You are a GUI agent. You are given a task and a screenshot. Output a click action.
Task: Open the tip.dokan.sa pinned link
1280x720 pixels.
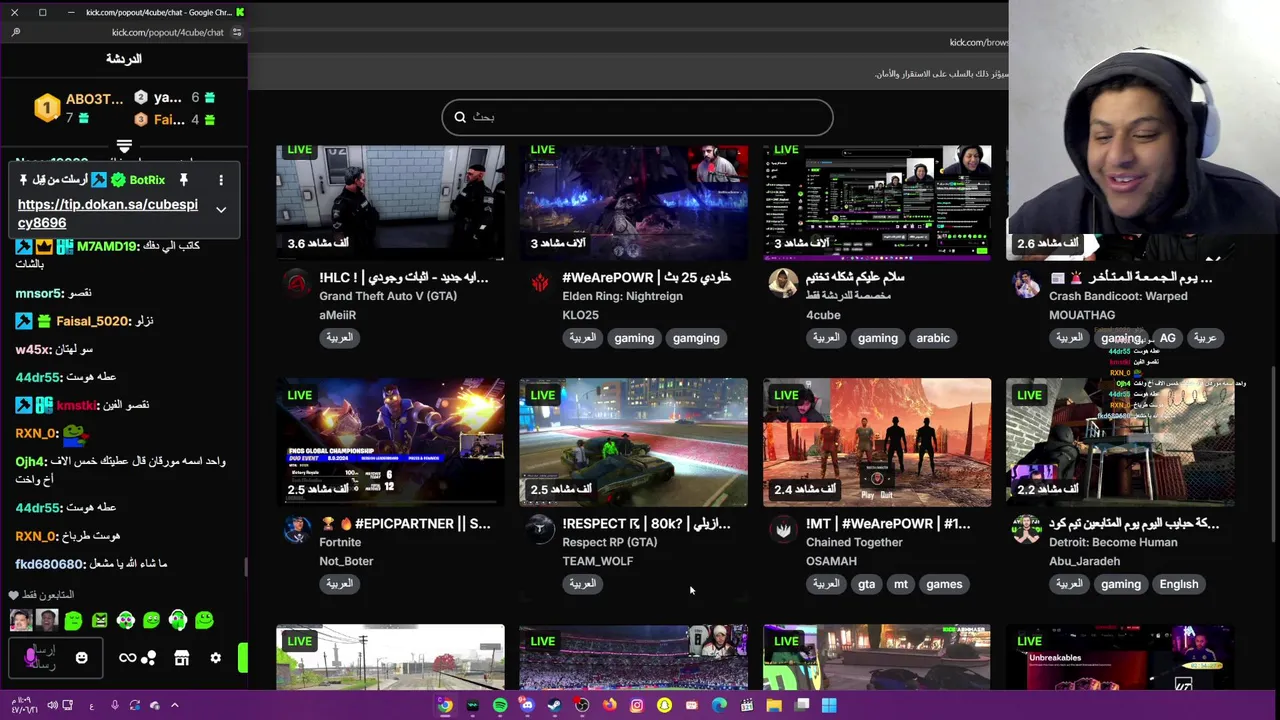coord(107,213)
